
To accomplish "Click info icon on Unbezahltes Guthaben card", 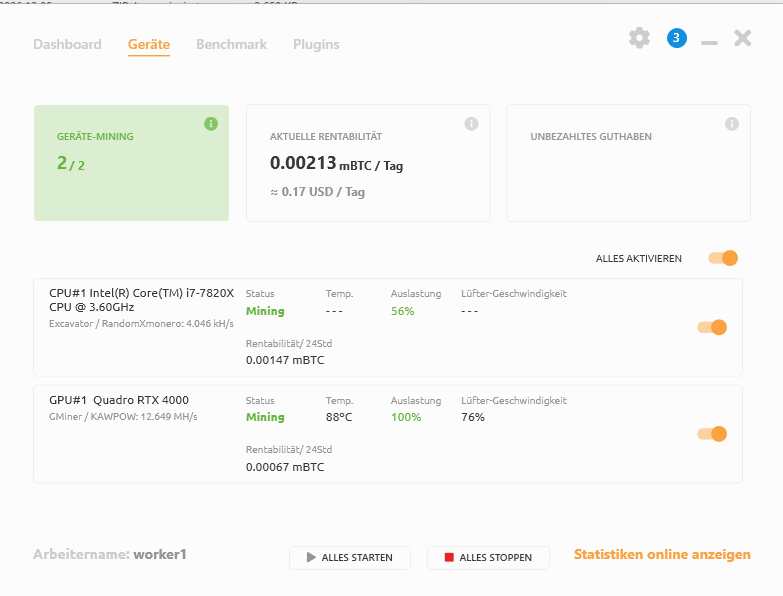I will [732, 124].
